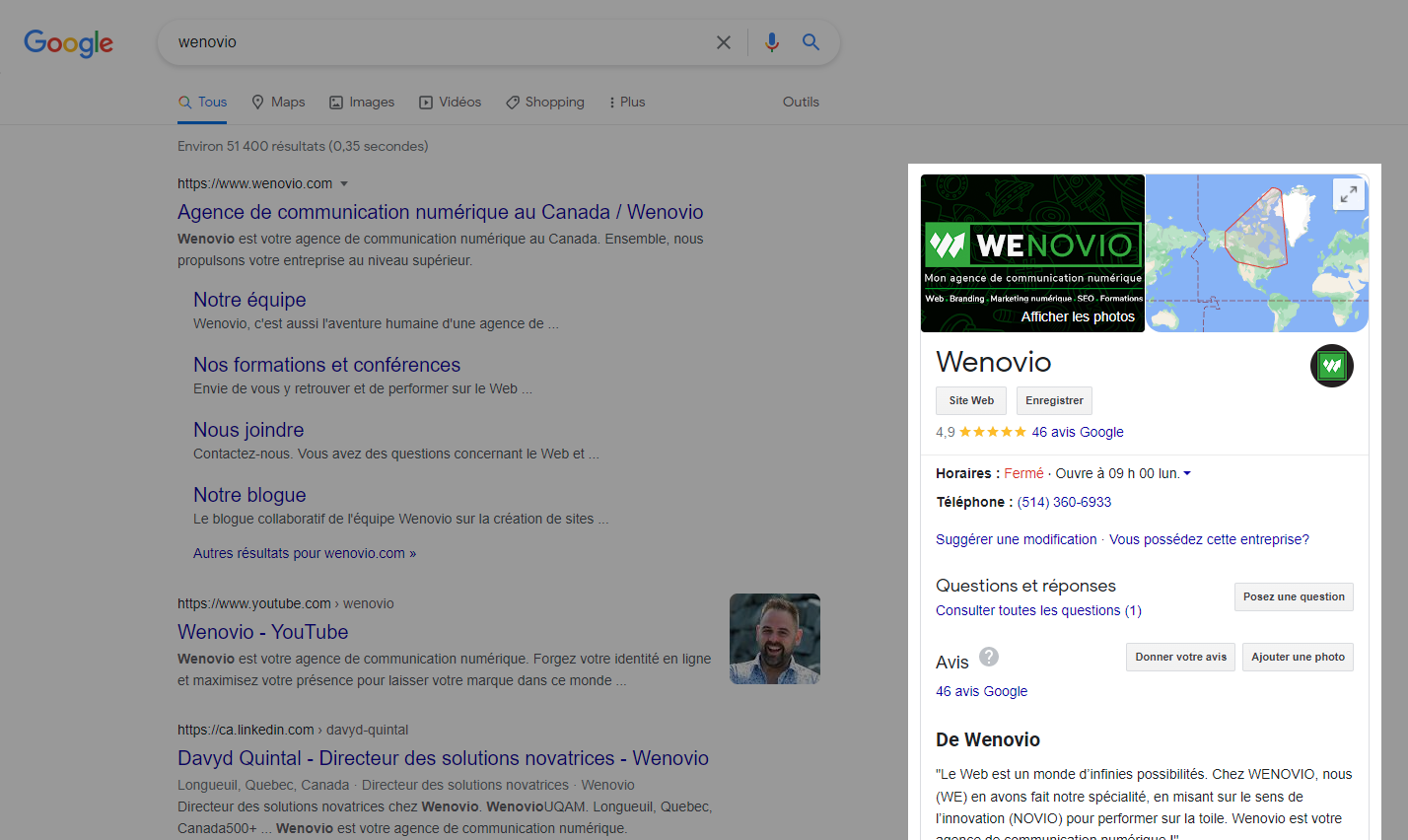Expand the map with the fullscreen icon
This screenshot has width=1408, height=840.
tap(1348, 193)
